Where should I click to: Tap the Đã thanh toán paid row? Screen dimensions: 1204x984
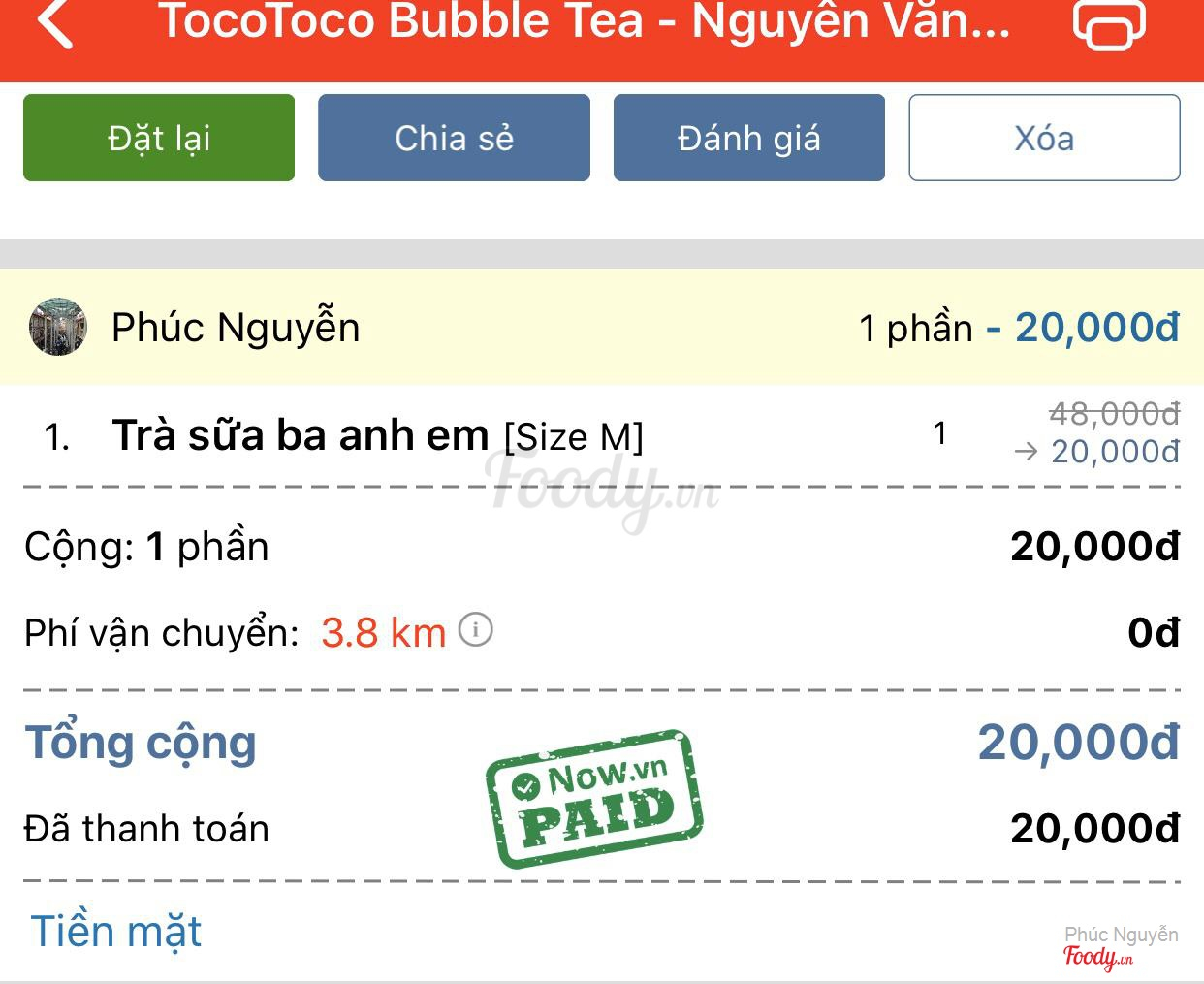tap(602, 829)
